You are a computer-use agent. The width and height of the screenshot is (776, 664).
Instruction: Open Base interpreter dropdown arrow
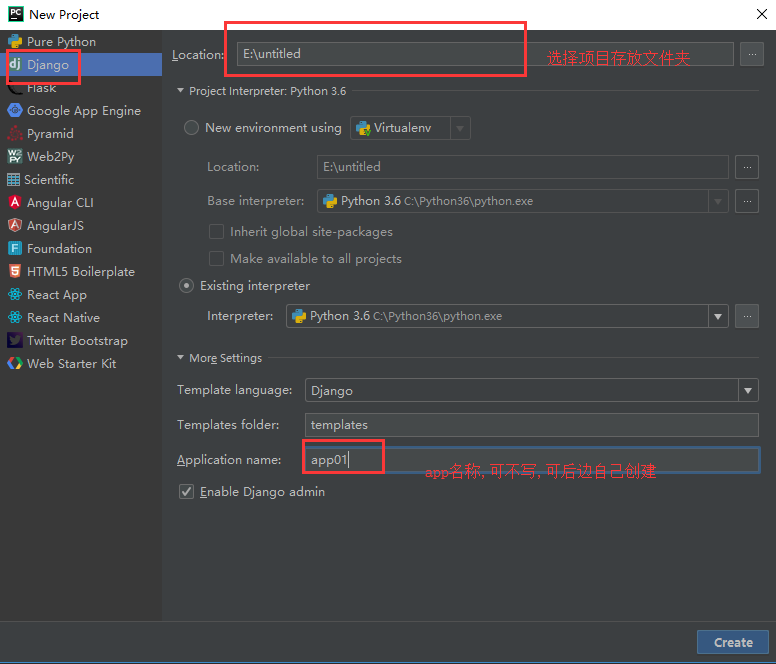pos(718,201)
